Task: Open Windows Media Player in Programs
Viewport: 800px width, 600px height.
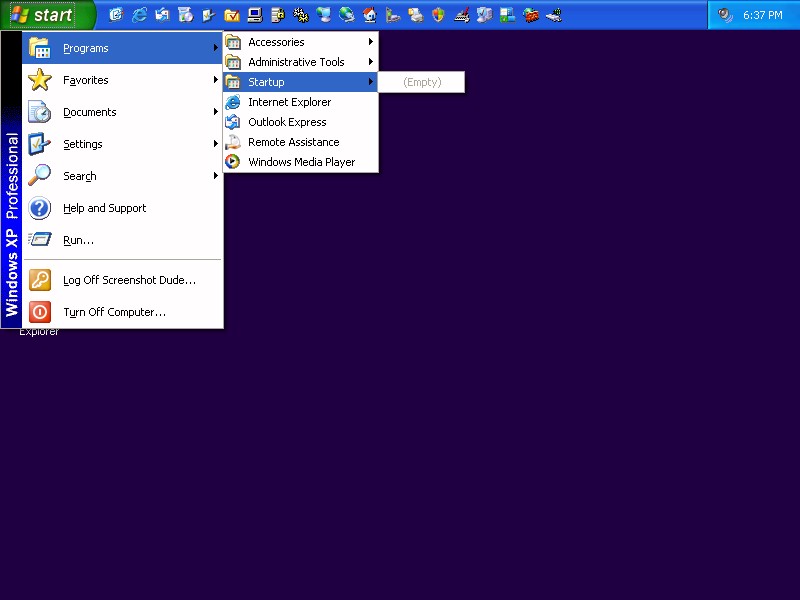Action: click(x=301, y=162)
